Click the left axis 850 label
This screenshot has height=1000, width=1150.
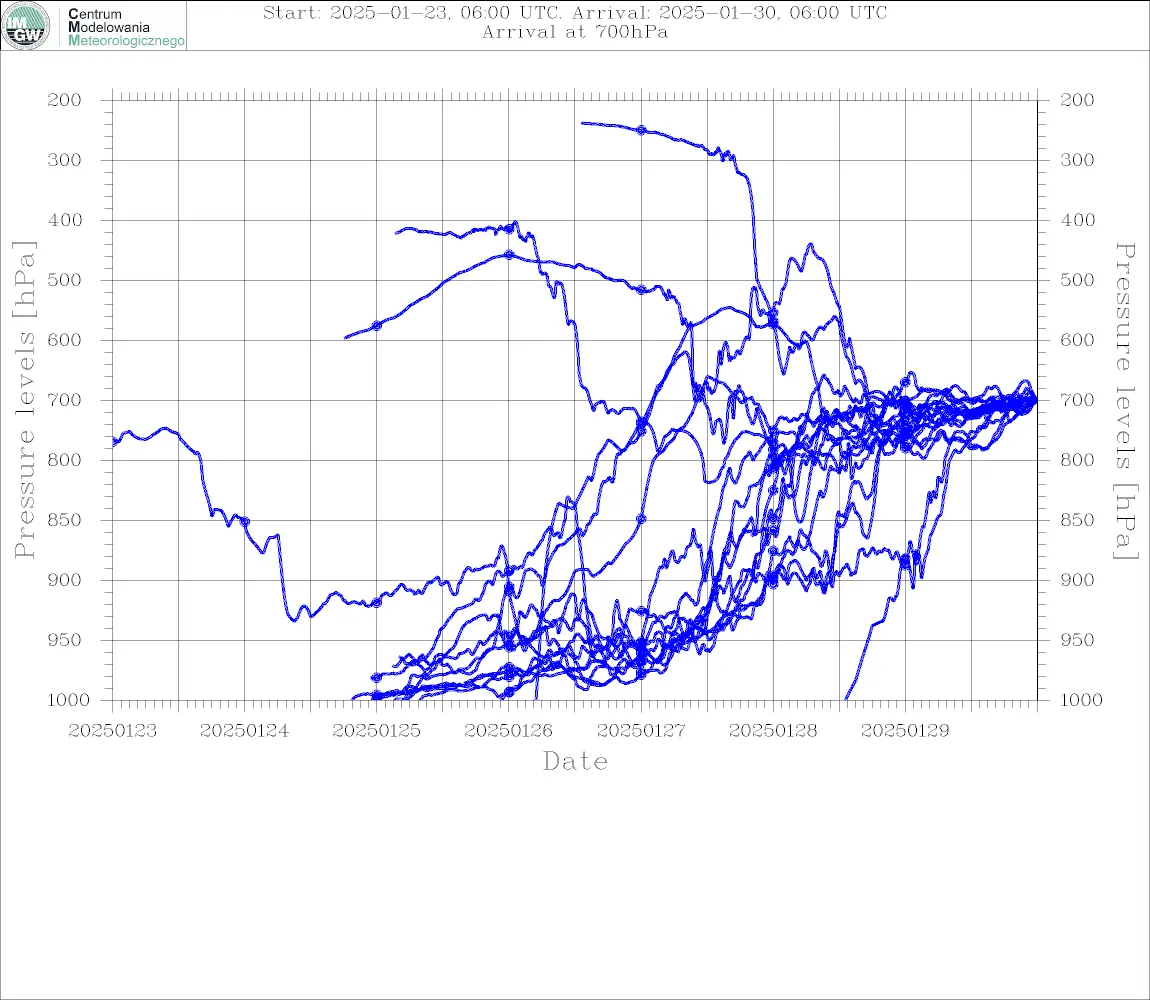pyautogui.click(x=65, y=520)
